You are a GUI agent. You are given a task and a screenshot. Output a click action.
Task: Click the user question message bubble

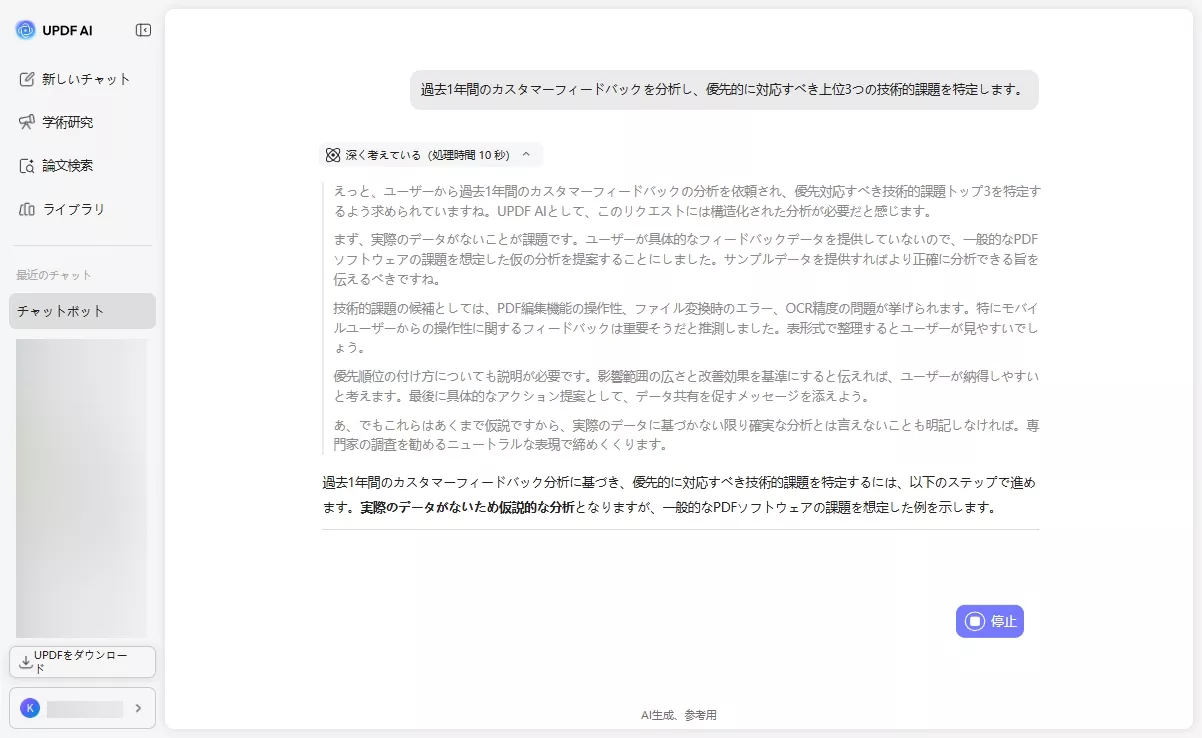pyautogui.click(x=723, y=89)
